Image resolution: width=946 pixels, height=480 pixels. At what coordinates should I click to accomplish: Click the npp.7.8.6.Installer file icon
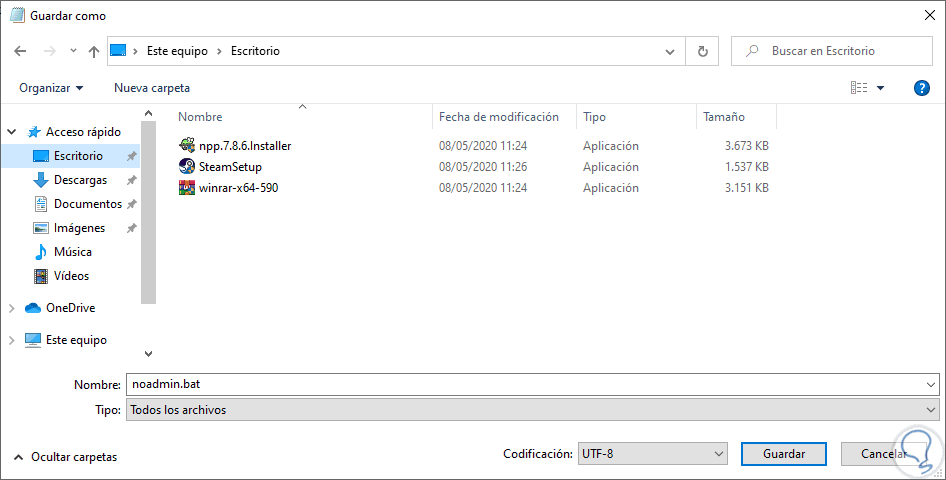tap(187, 146)
